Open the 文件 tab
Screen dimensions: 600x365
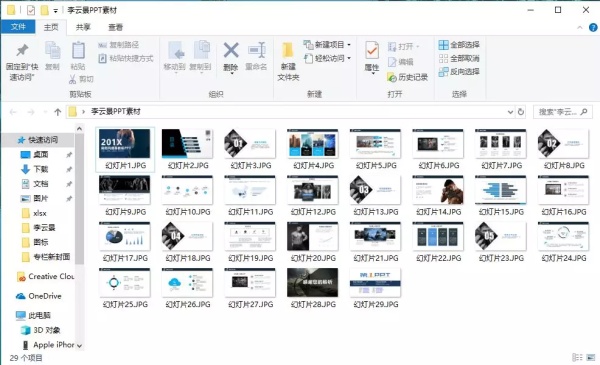pos(18,27)
